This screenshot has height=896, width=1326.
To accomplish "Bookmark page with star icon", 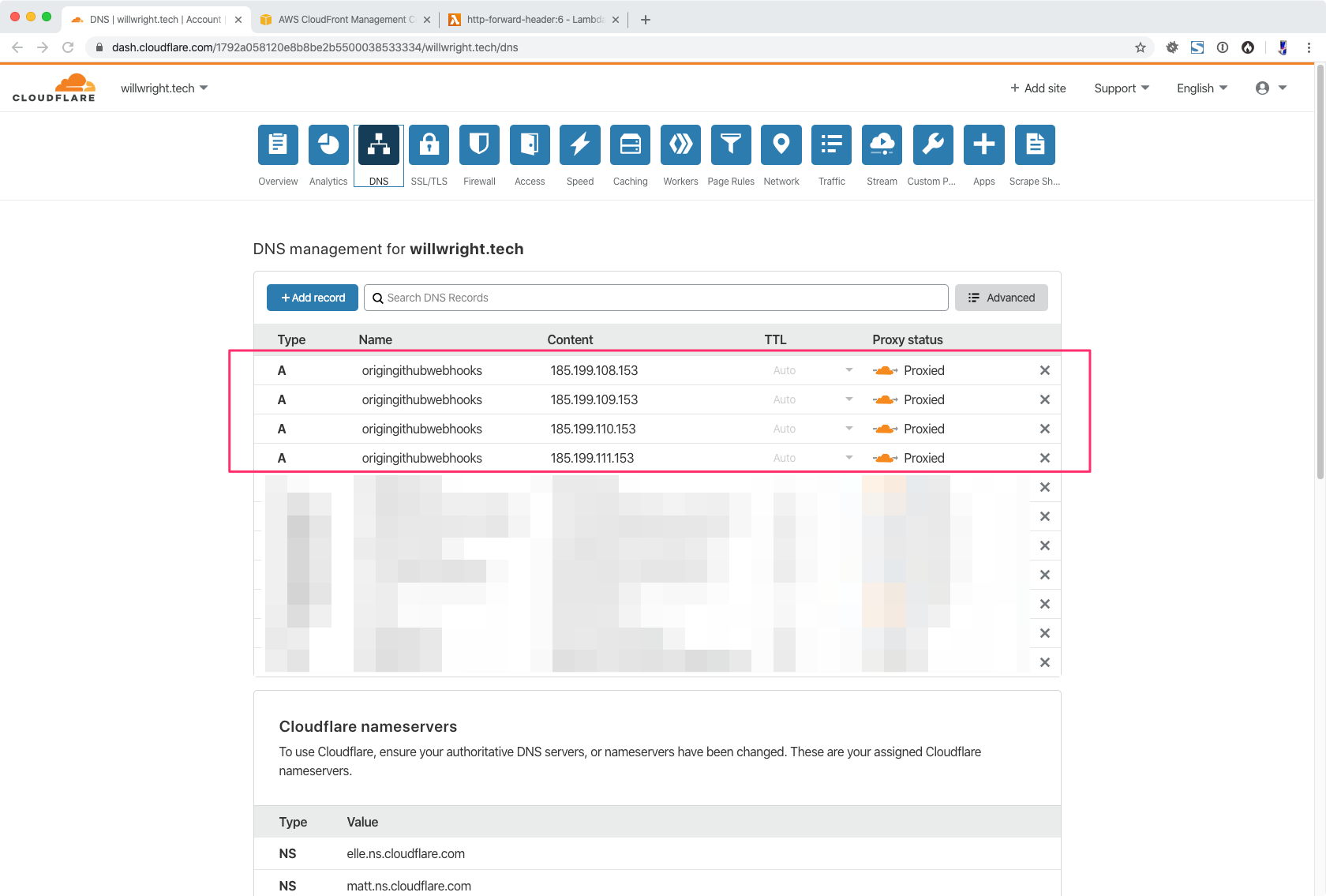I will [x=1141, y=47].
